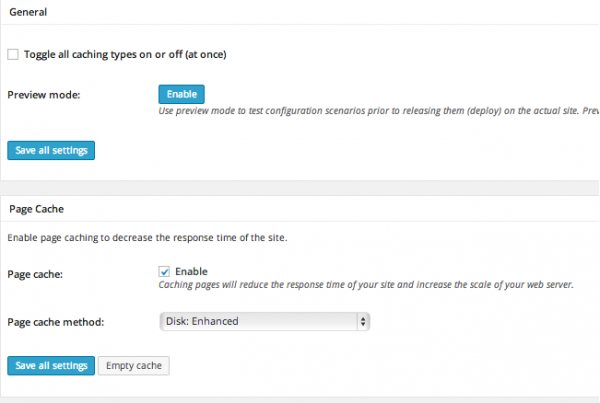This screenshot has width=600, height=403.
Task: Tick the Toggle all caching types checkbox
Action: point(12,54)
